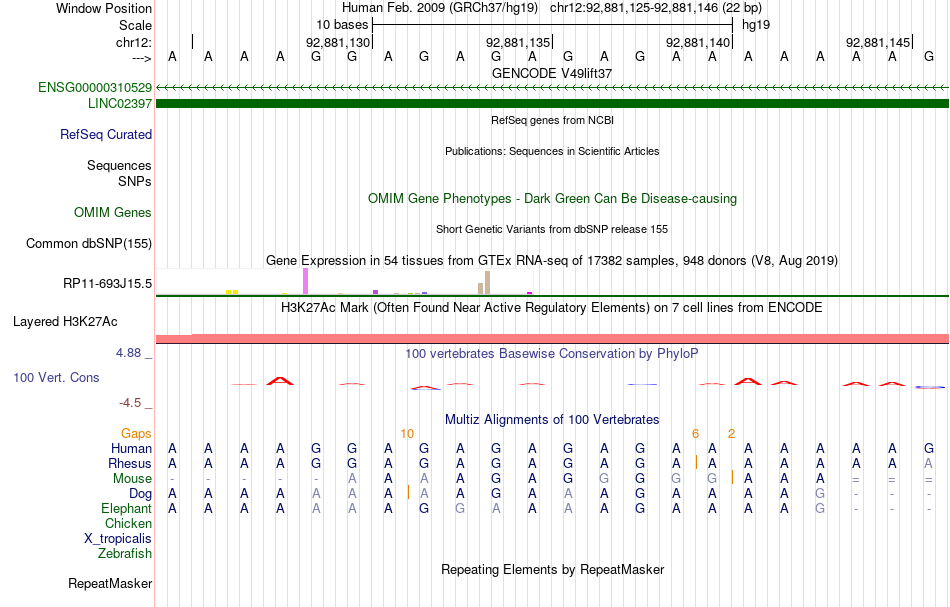Image resolution: width=950 pixels, height=607 pixels.
Task: Open Short Genetic Variants from dbSNP title
Action: point(552,229)
